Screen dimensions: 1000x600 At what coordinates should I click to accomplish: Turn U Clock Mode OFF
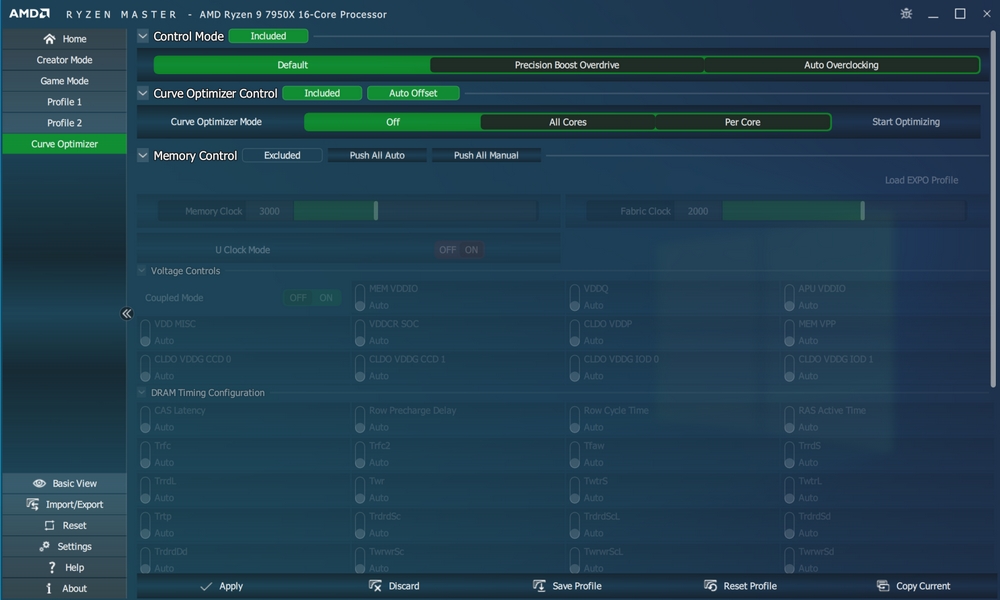coord(448,250)
